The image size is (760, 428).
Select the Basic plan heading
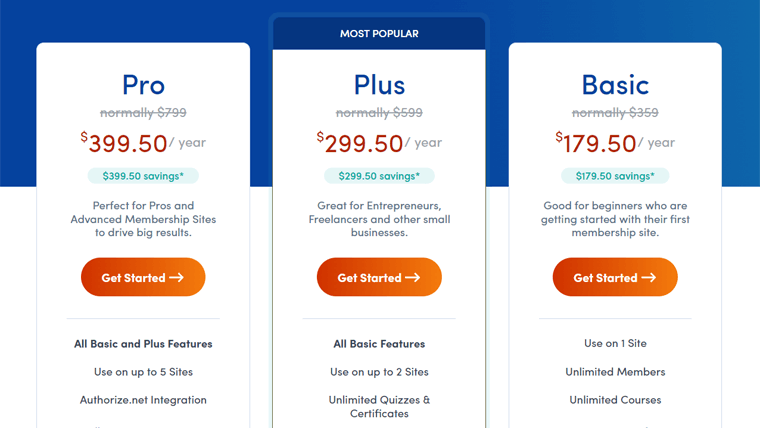tap(615, 85)
